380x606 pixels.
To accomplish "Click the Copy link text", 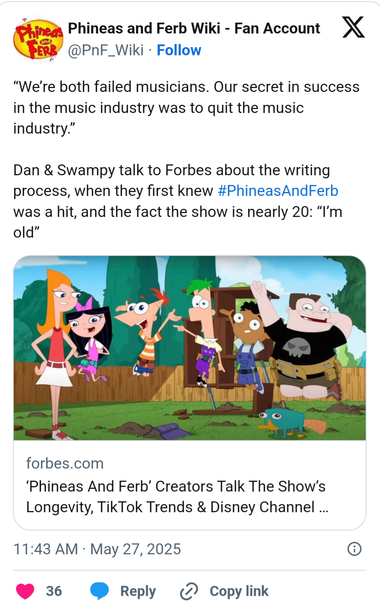I will click(x=239, y=591).
